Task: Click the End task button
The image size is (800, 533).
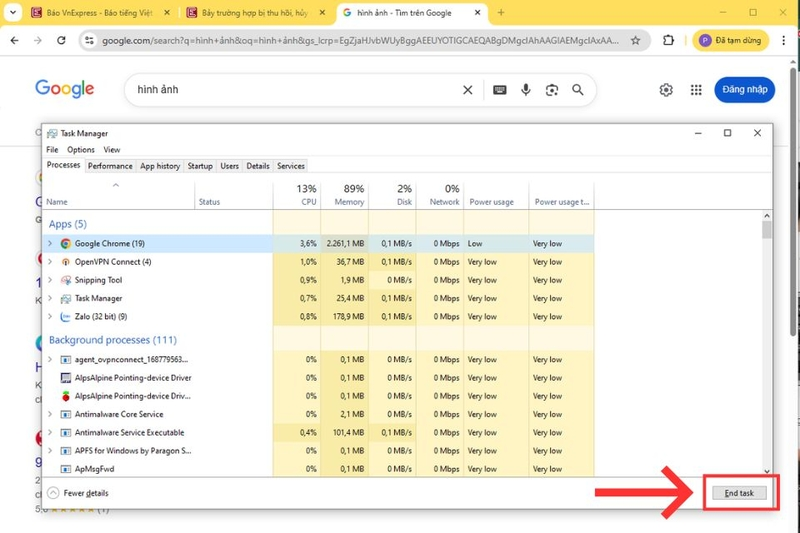Action: coord(739,493)
